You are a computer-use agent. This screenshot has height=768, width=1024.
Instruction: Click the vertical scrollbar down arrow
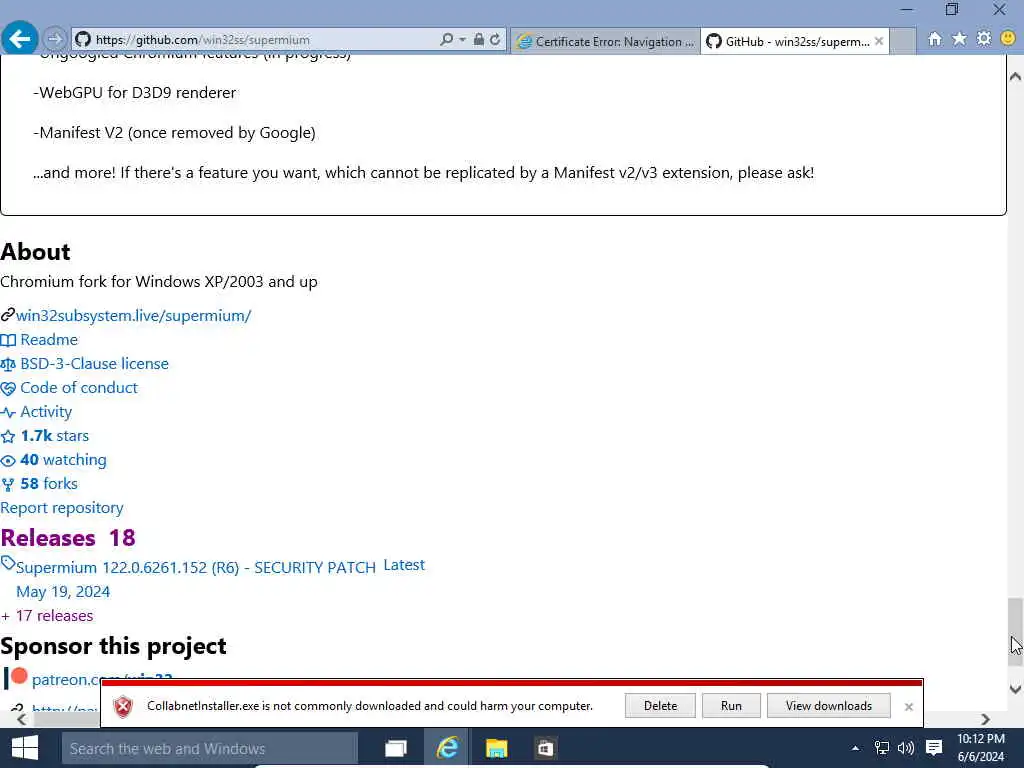coord(1016,689)
